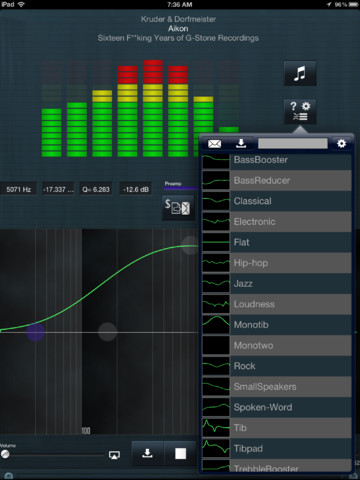The width and height of the screenshot is (360, 480).
Task: Select the purple EQ band control point
Action: (35, 332)
